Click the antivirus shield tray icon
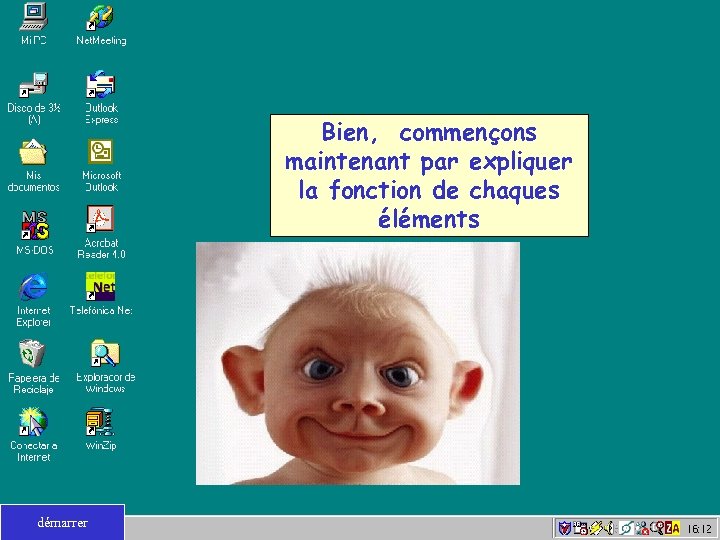The width and height of the screenshot is (720, 540). (x=565, y=528)
